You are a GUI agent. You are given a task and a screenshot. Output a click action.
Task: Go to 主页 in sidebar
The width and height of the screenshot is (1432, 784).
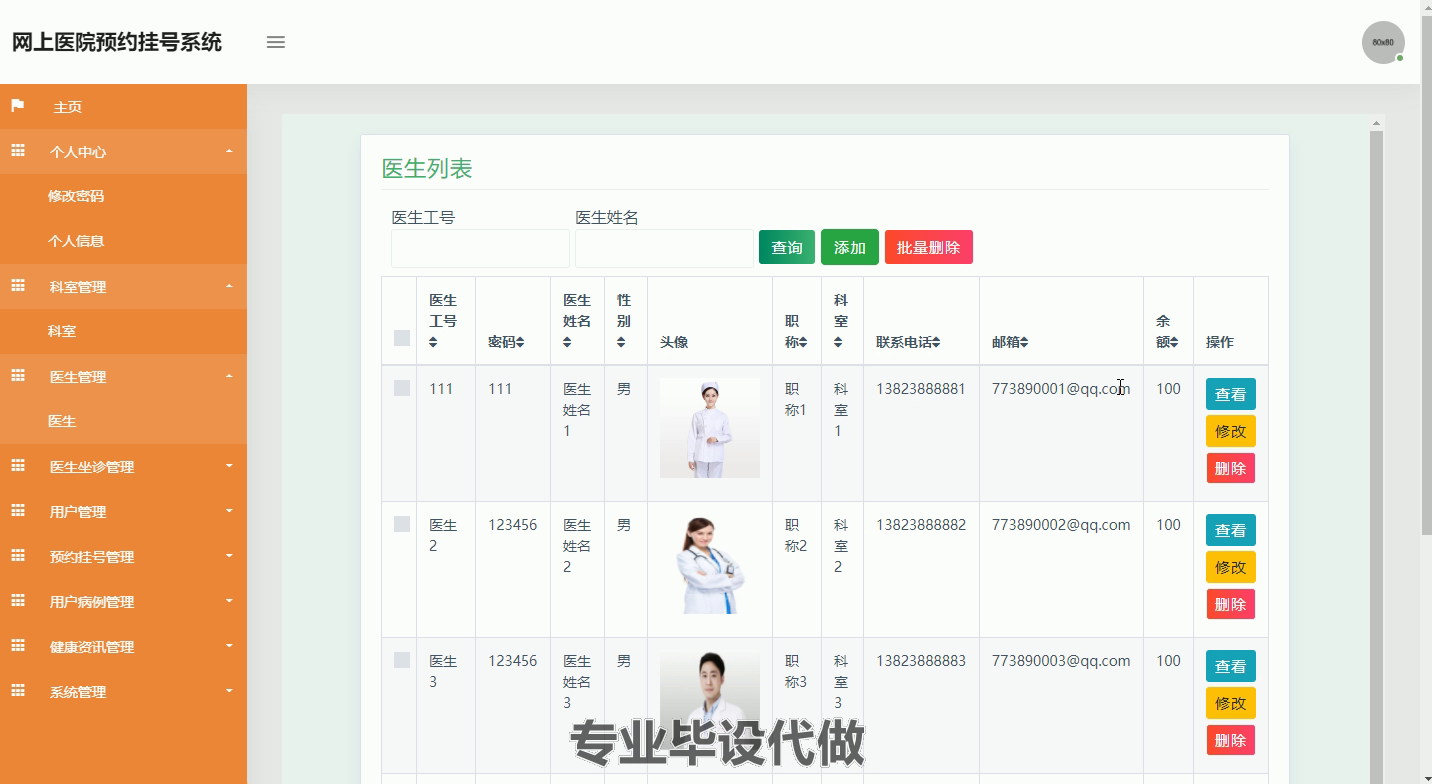(68, 107)
